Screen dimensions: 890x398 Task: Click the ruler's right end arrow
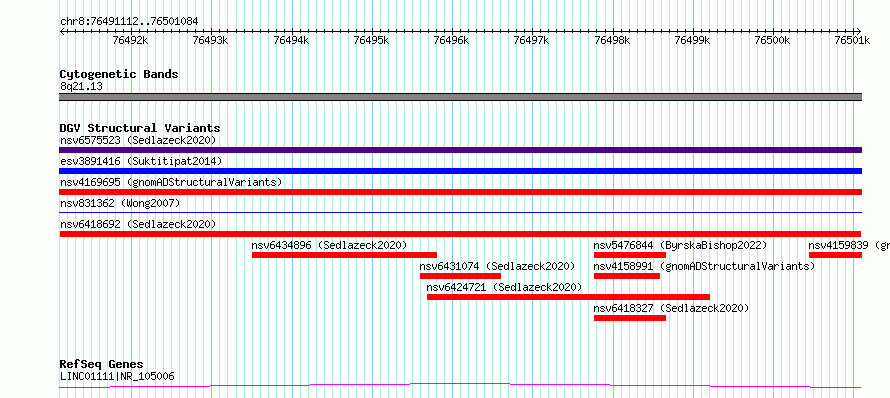pos(859,31)
